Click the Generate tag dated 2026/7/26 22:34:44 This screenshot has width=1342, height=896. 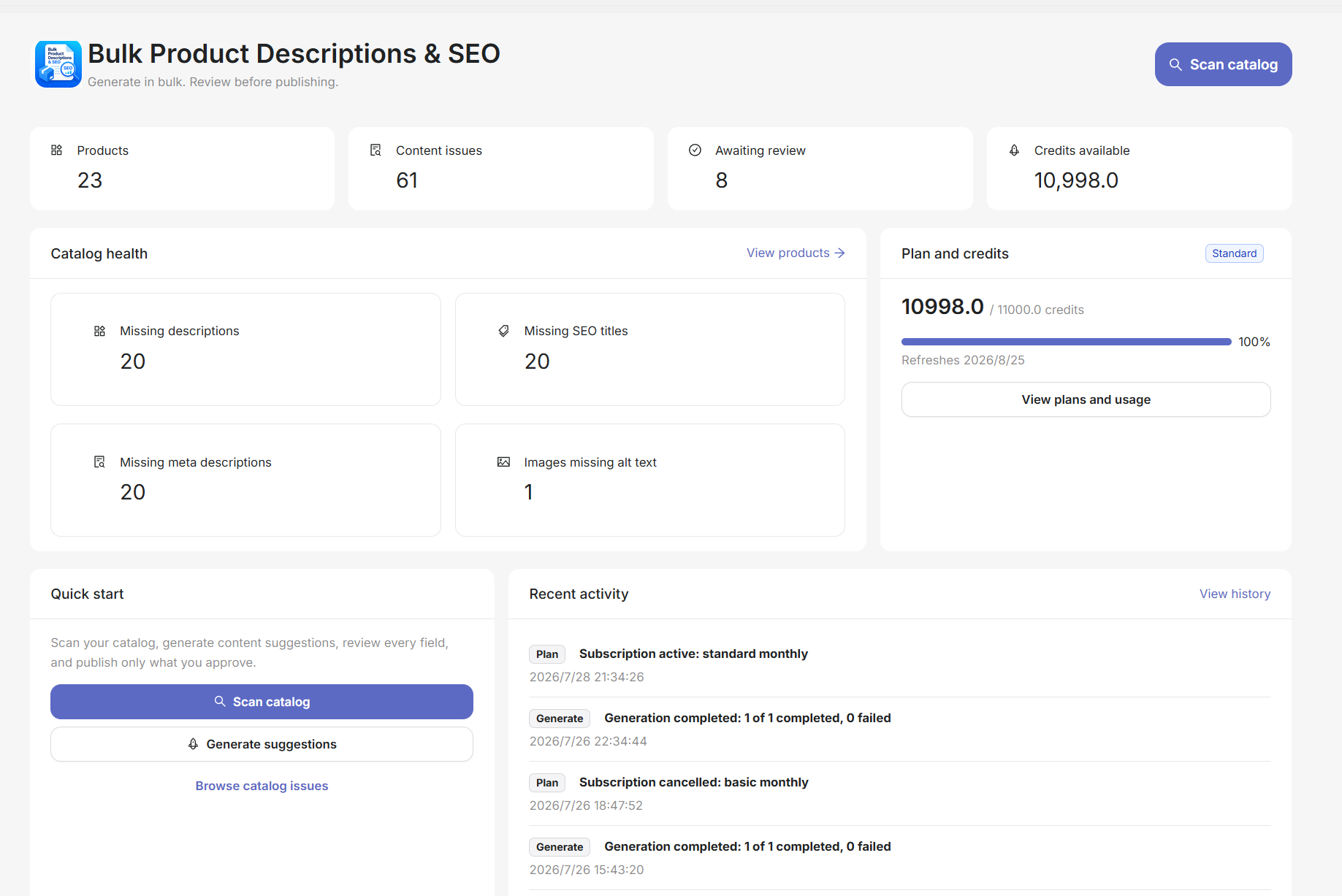click(560, 719)
